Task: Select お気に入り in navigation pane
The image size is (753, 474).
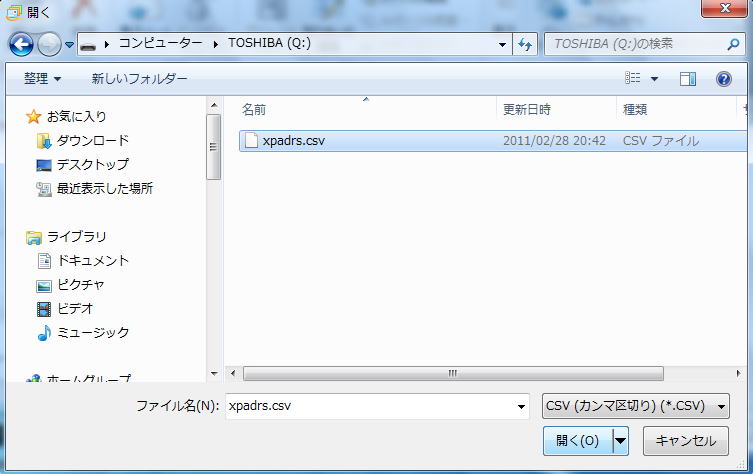Action: pyautogui.click(x=77, y=117)
